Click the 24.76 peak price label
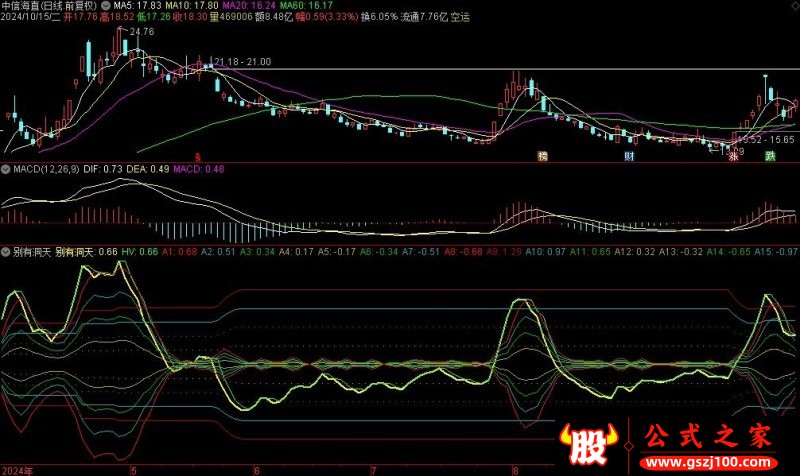800x476 pixels. tap(142, 32)
